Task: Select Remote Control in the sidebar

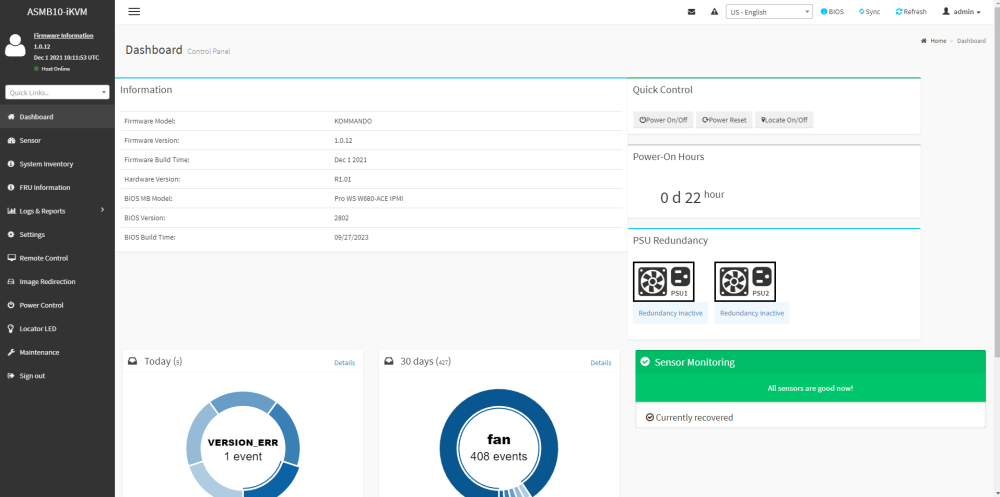Action: [57, 258]
